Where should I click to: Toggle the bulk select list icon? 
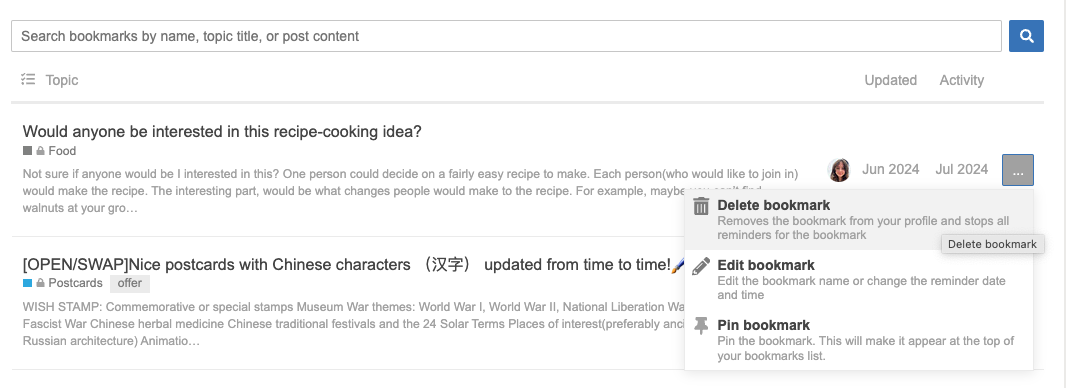pos(28,80)
